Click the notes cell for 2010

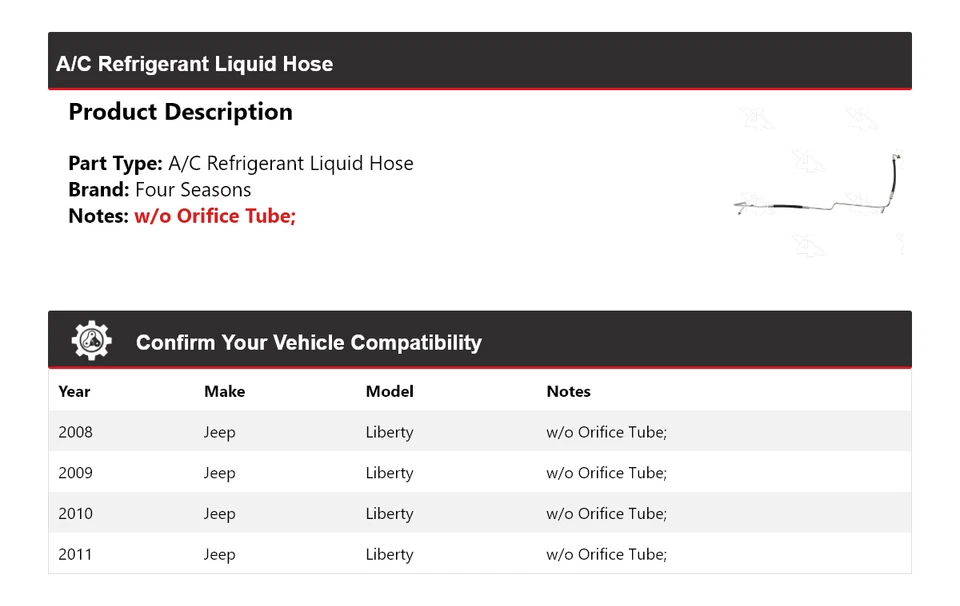click(606, 514)
